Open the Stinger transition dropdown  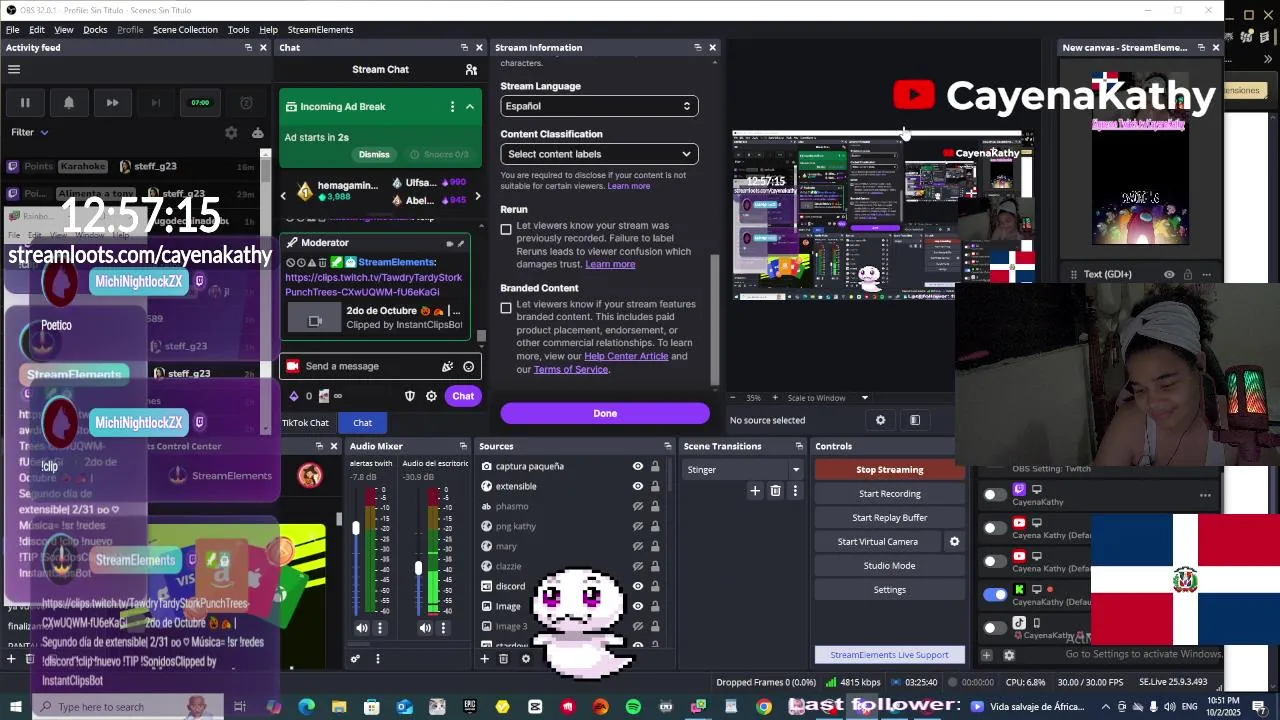point(744,469)
